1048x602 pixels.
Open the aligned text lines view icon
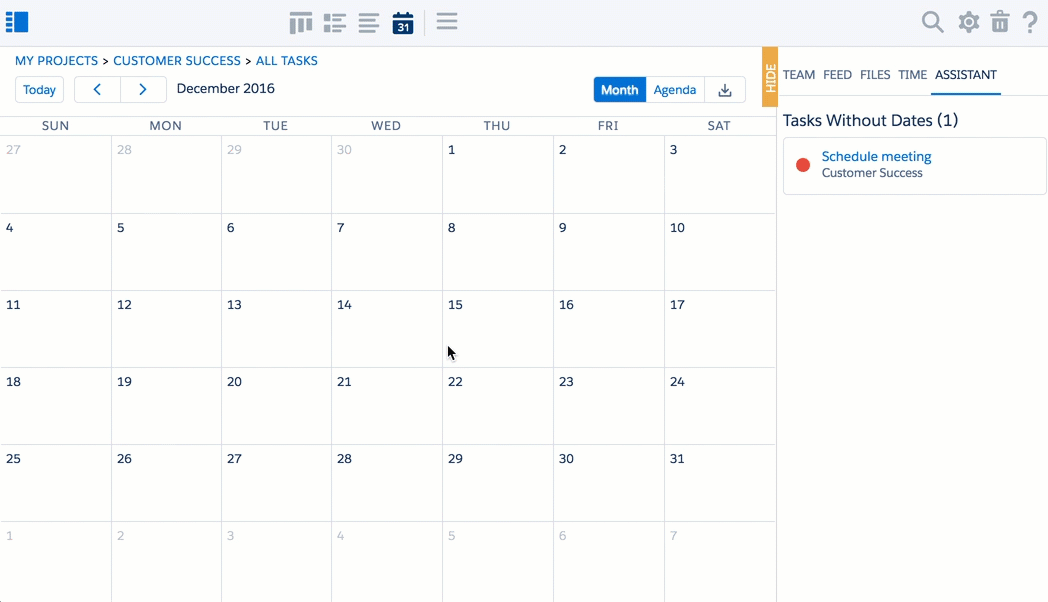(x=368, y=23)
